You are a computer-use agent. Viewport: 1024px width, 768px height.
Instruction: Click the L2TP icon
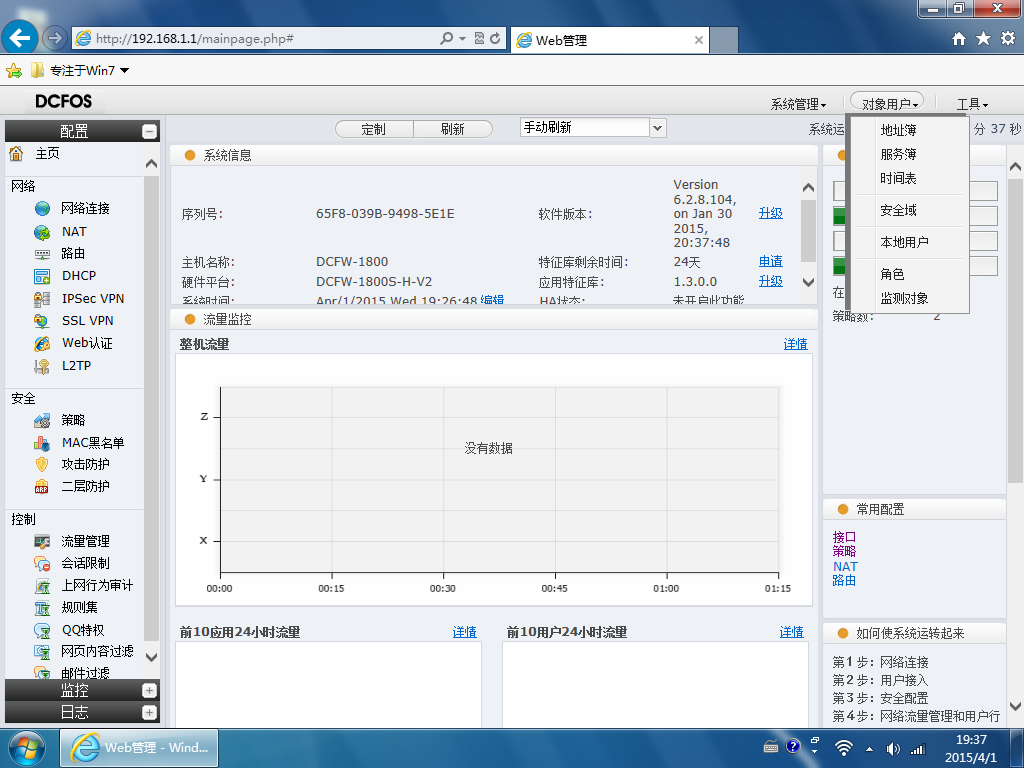pyautogui.click(x=42, y=366)
